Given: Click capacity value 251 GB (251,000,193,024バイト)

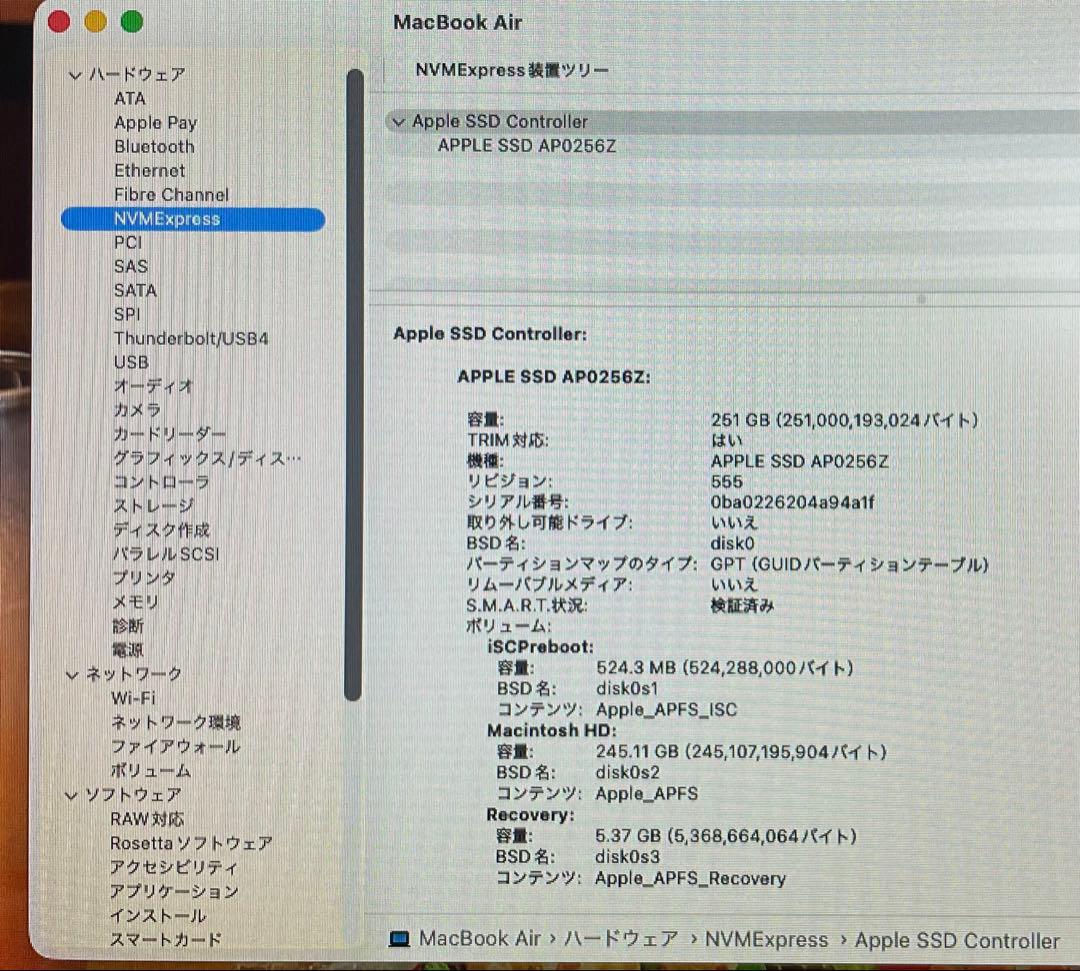Looking at the screenshot, I should tap(844, 420).
